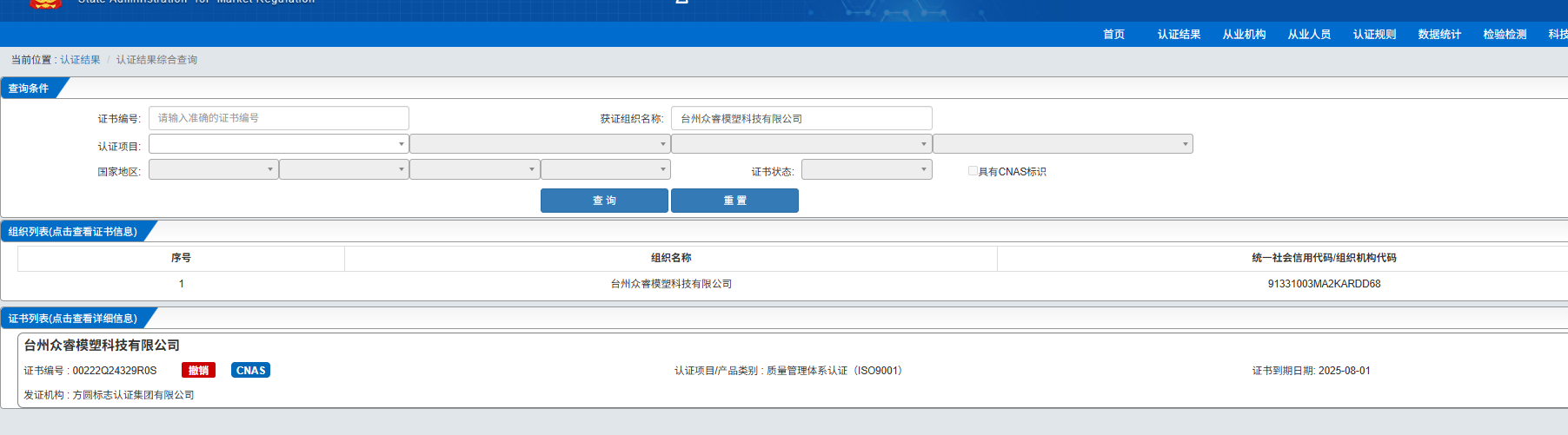
Task: Click expiry date 2025-08-01
Action: click(x=1345, y=371)
